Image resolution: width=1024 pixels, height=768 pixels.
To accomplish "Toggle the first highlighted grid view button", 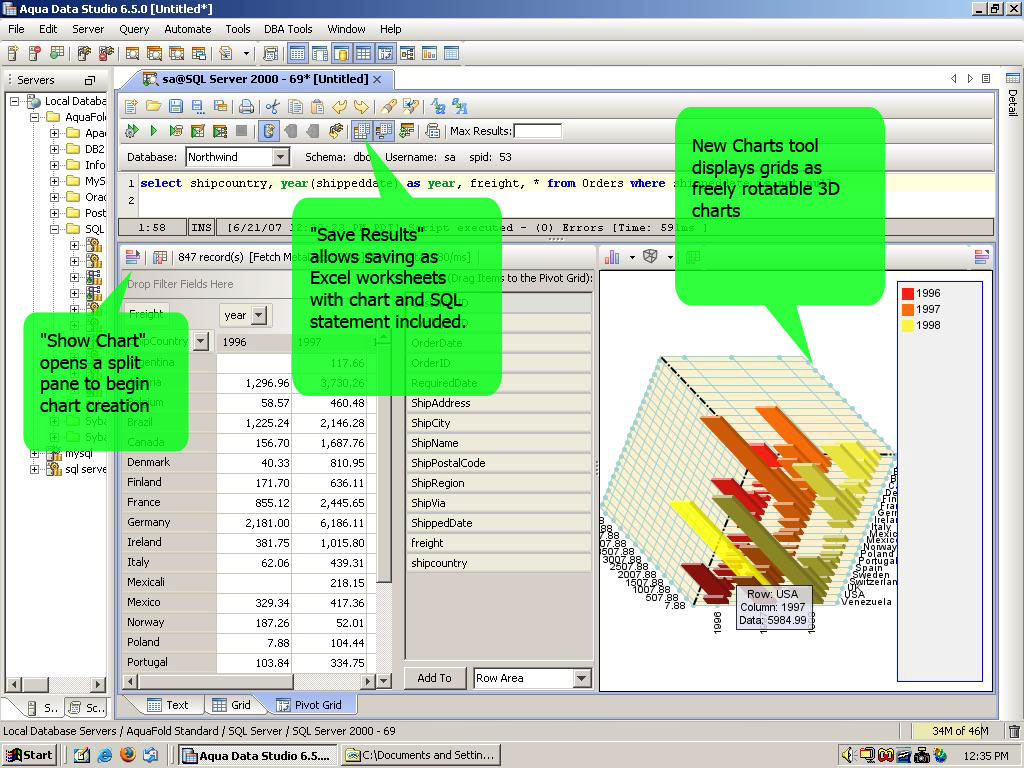I will pos(297,54).
